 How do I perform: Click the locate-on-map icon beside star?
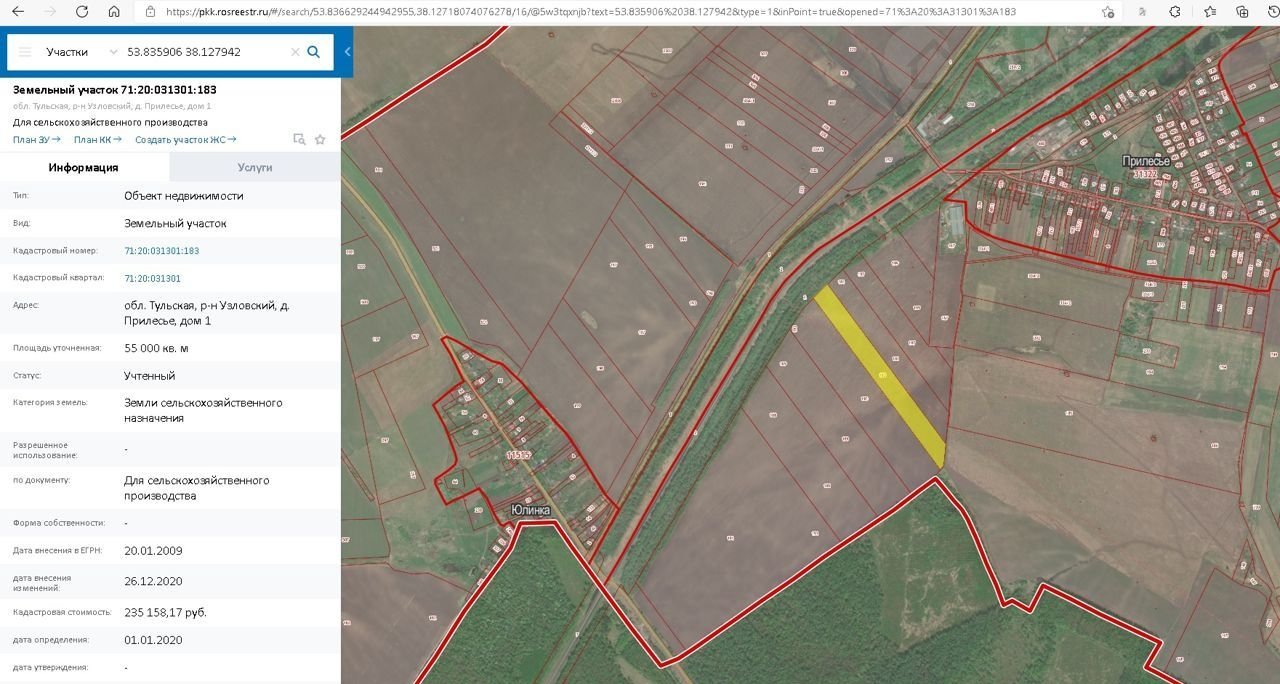[298, 140]
